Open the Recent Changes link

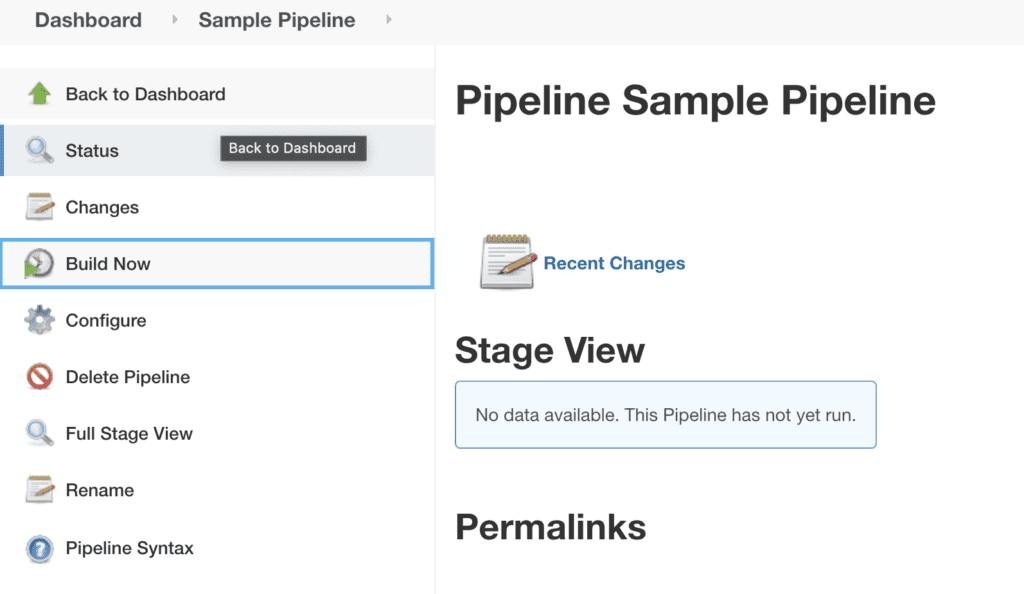point(615,263)
